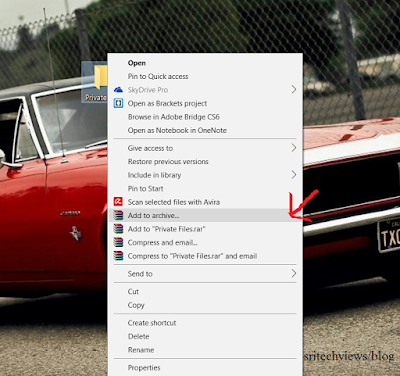Click WinRAR icon beside Add to archive
The height and width of the screenshot is (376, 400).
click(118, 215)
